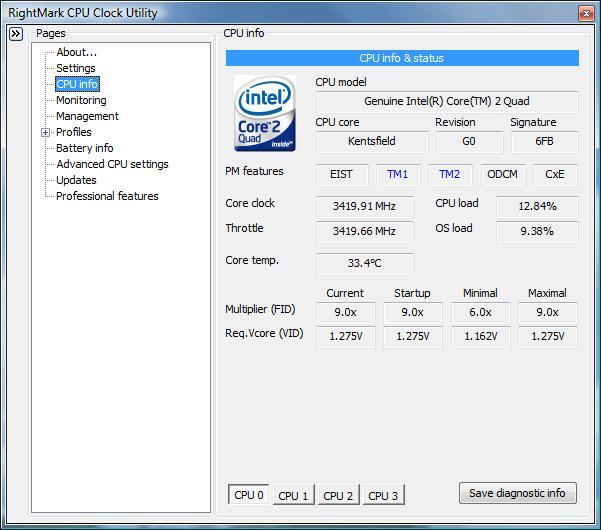Click the Maximal multiplier 9.0x value

(x=548, y=312)
